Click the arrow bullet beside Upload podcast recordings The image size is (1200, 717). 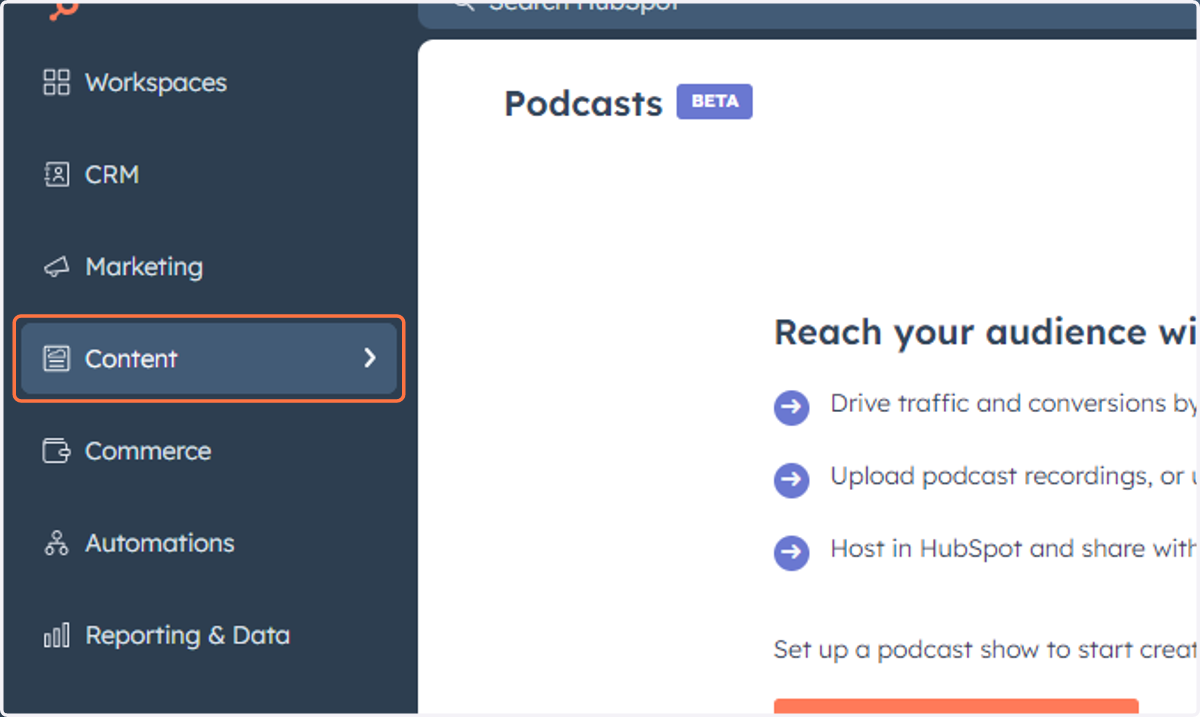point(791,480)
